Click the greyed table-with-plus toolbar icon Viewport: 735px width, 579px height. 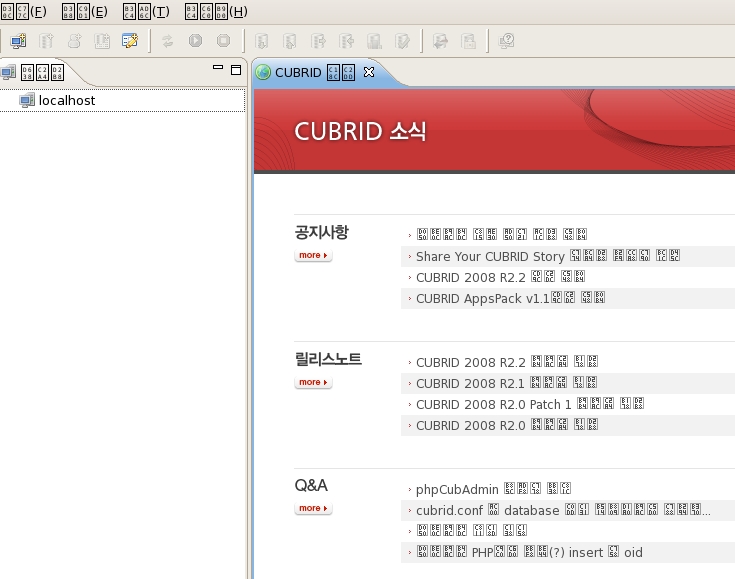tap(102, 41)
